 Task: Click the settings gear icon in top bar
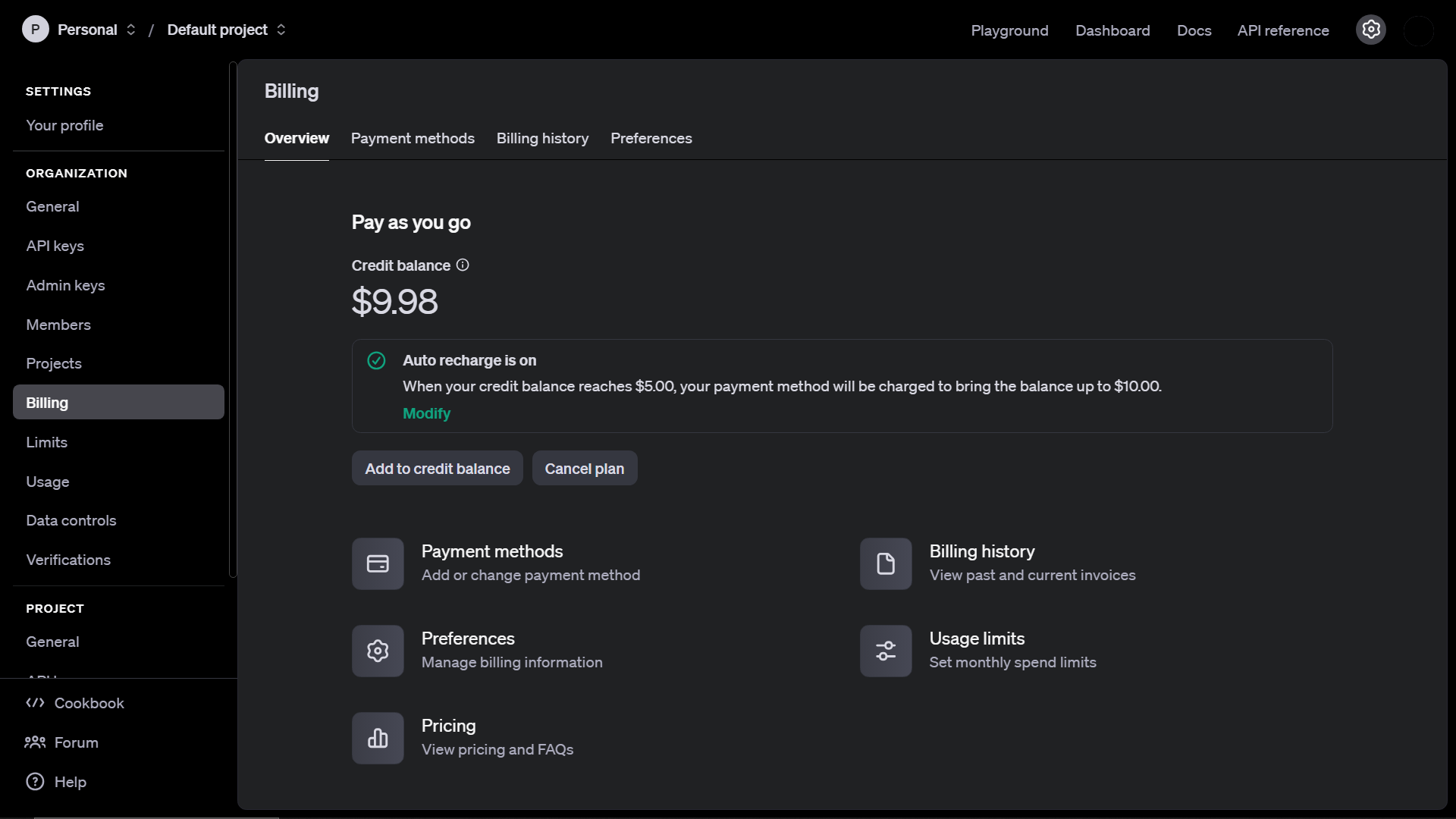1370,30
